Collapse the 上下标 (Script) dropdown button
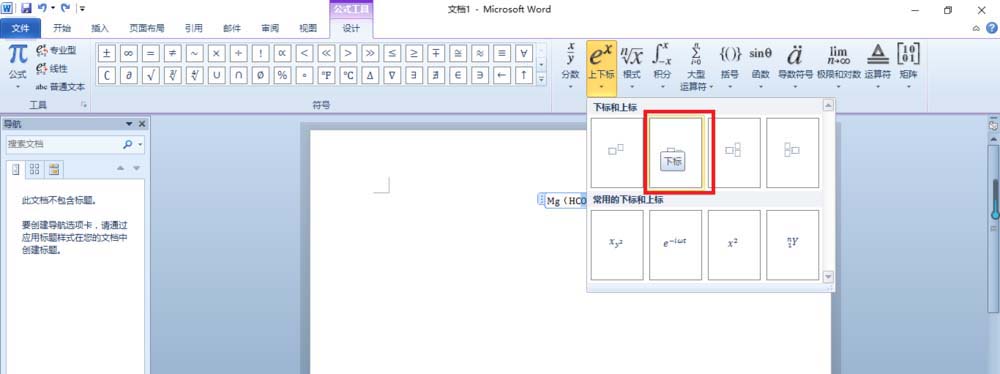1000x374 pixels. 601,68
